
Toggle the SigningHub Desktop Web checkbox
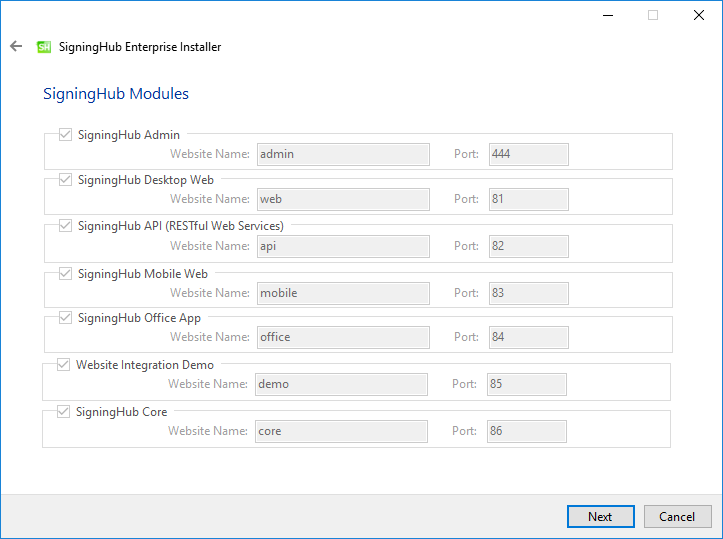[65, 180]
